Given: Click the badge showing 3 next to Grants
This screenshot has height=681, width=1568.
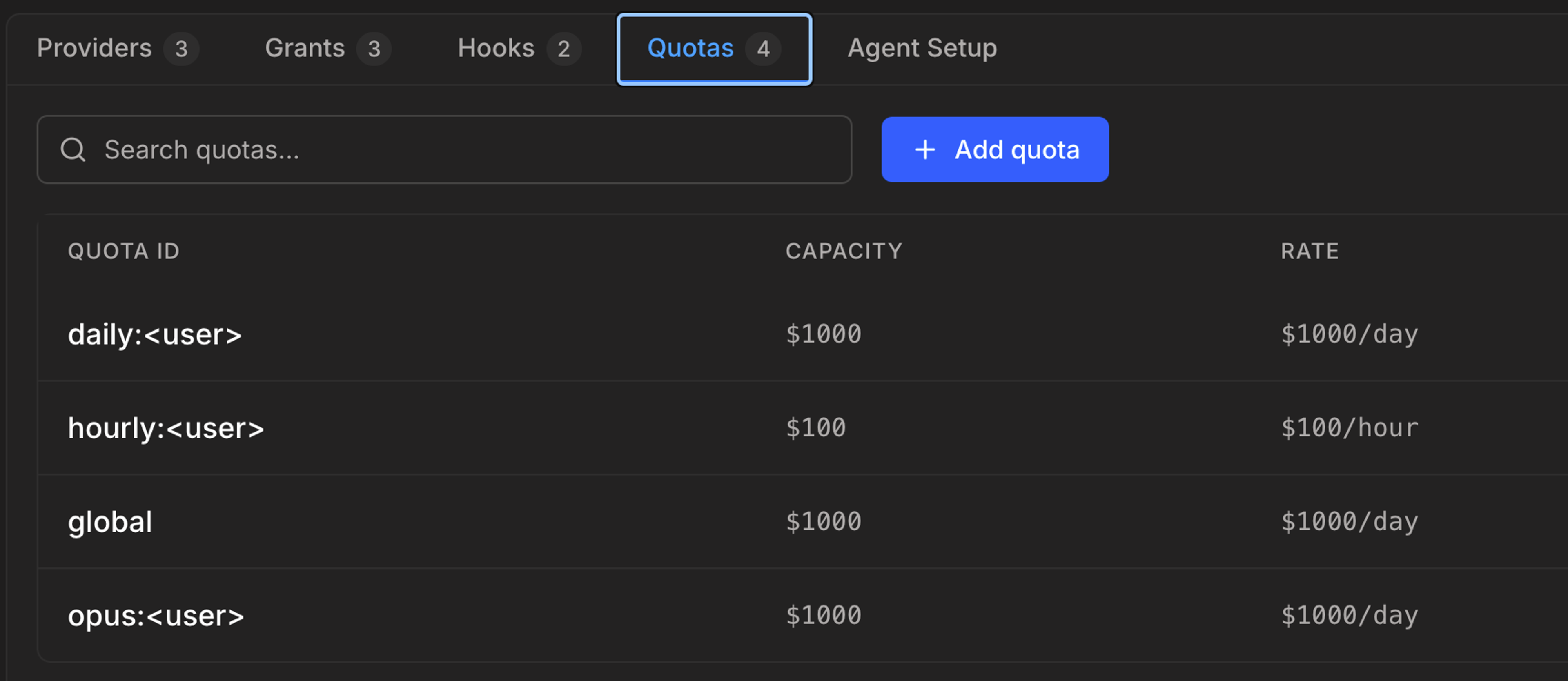Looking at the screenshot, I should (374, 49).
